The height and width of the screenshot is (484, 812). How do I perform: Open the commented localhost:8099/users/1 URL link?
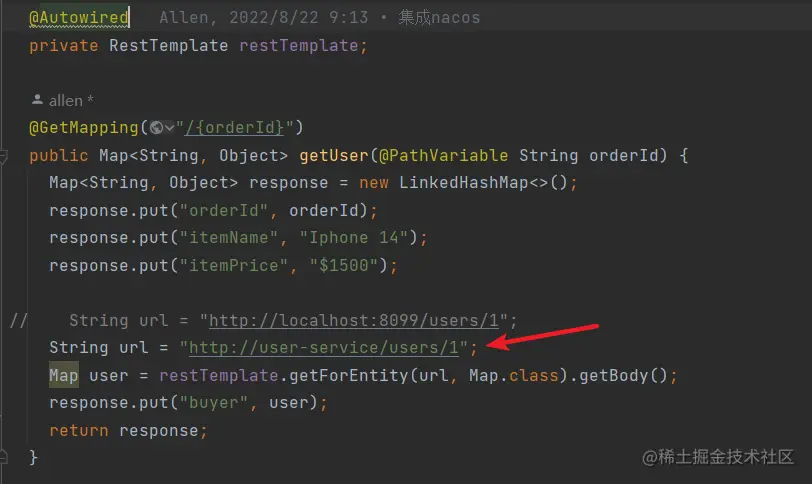pos(354,320)
